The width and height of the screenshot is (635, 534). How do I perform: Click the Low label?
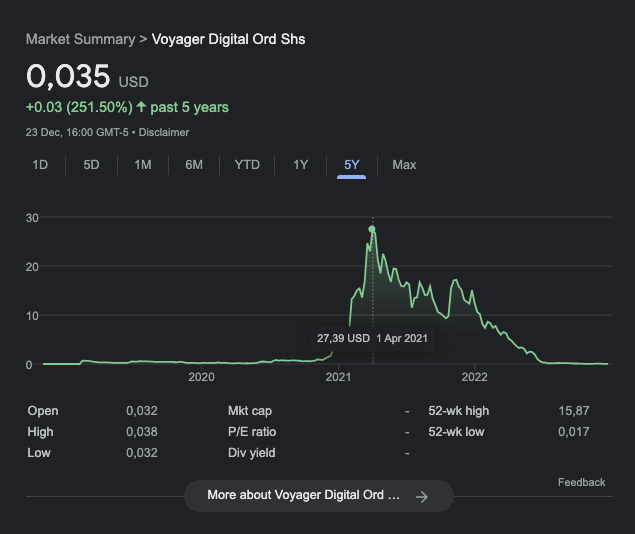point(39,453)
